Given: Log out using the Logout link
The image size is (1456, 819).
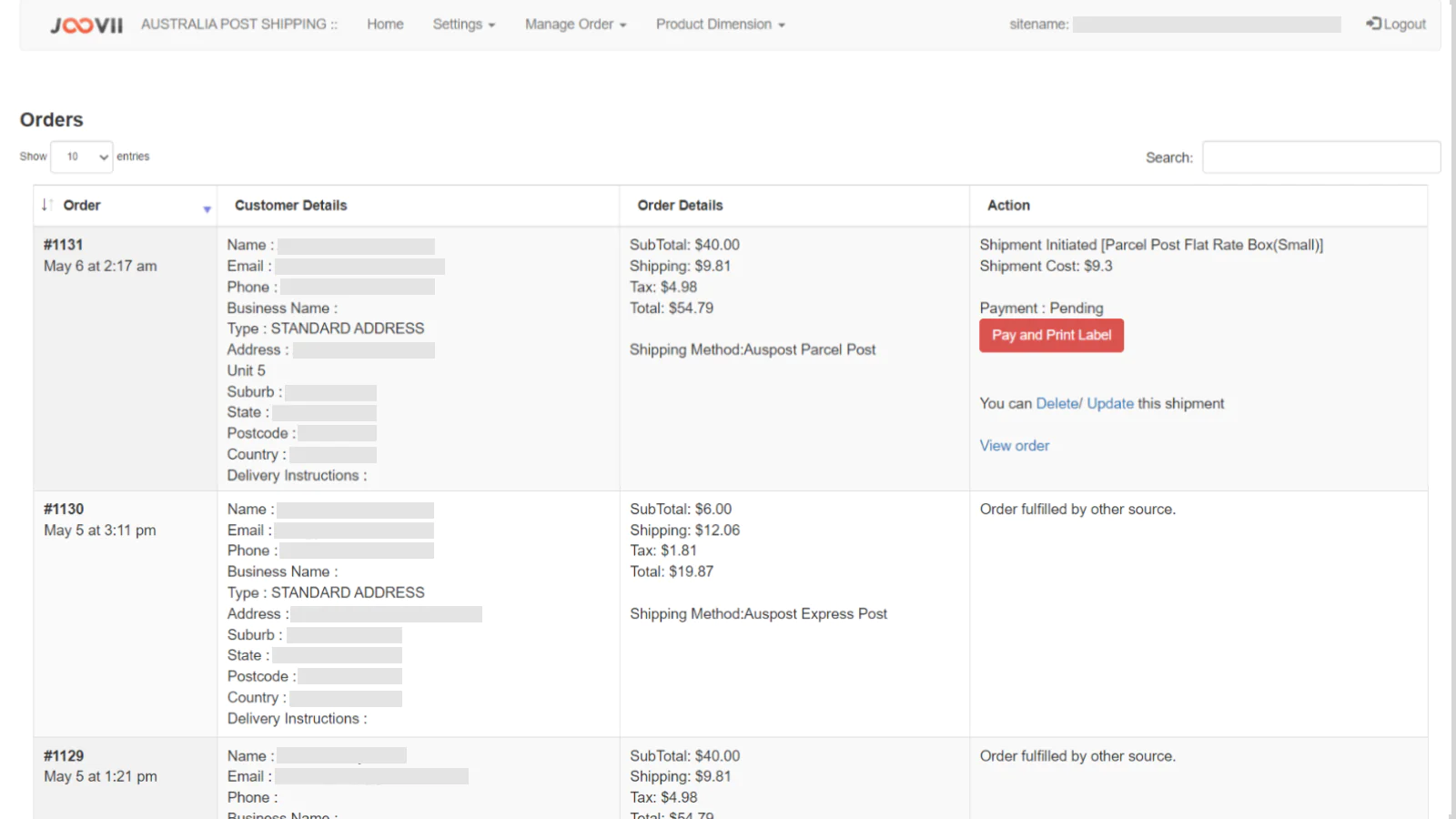Looking at the screenshot, I should click(x=1396, y=24).
